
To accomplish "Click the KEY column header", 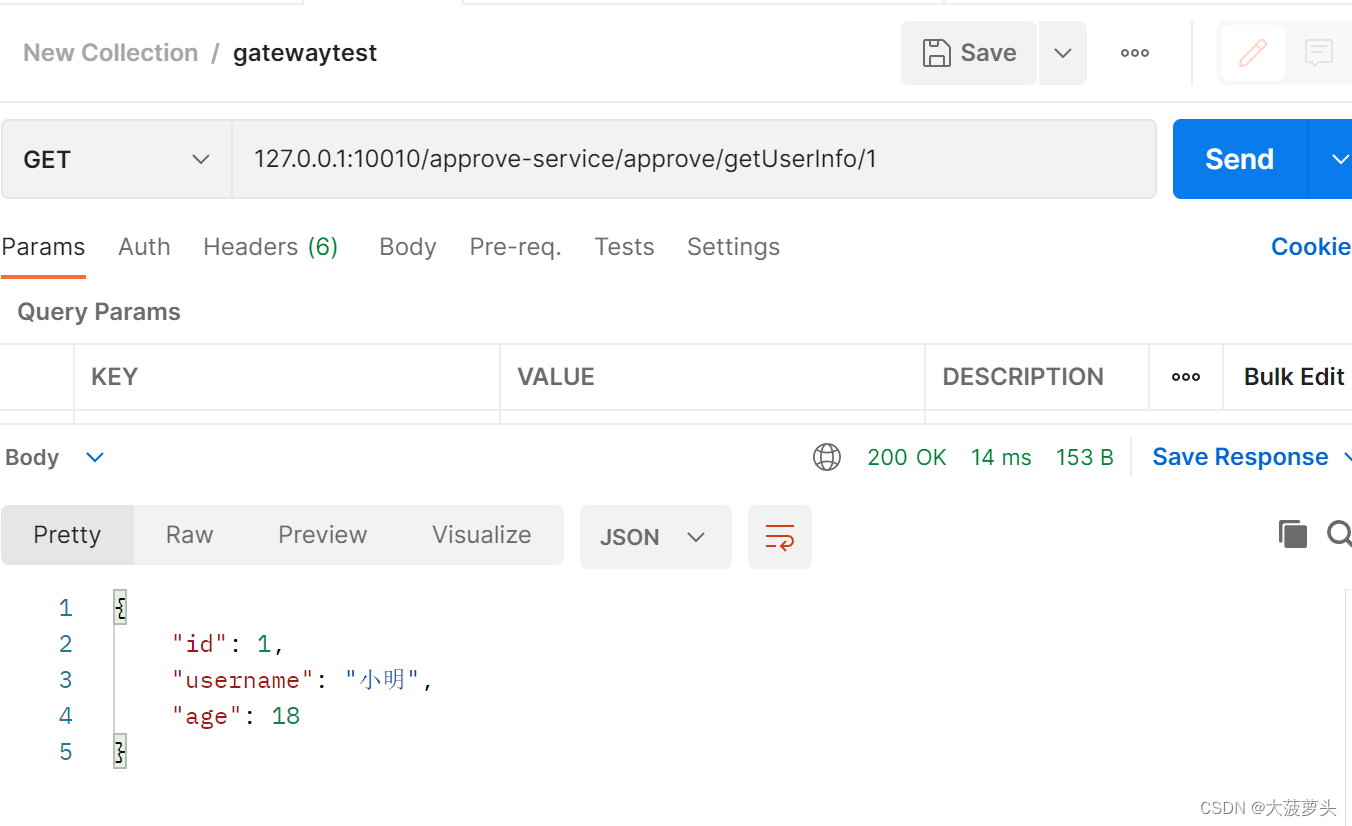I will 114,377.
